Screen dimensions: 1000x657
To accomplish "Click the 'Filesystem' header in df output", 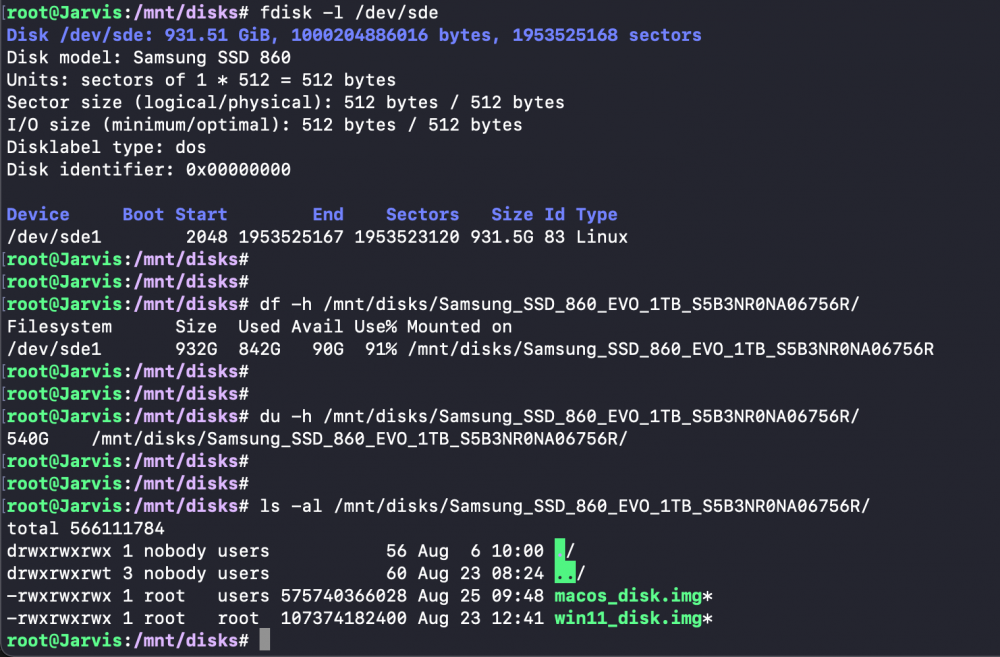I will click(x=59, y=327).
